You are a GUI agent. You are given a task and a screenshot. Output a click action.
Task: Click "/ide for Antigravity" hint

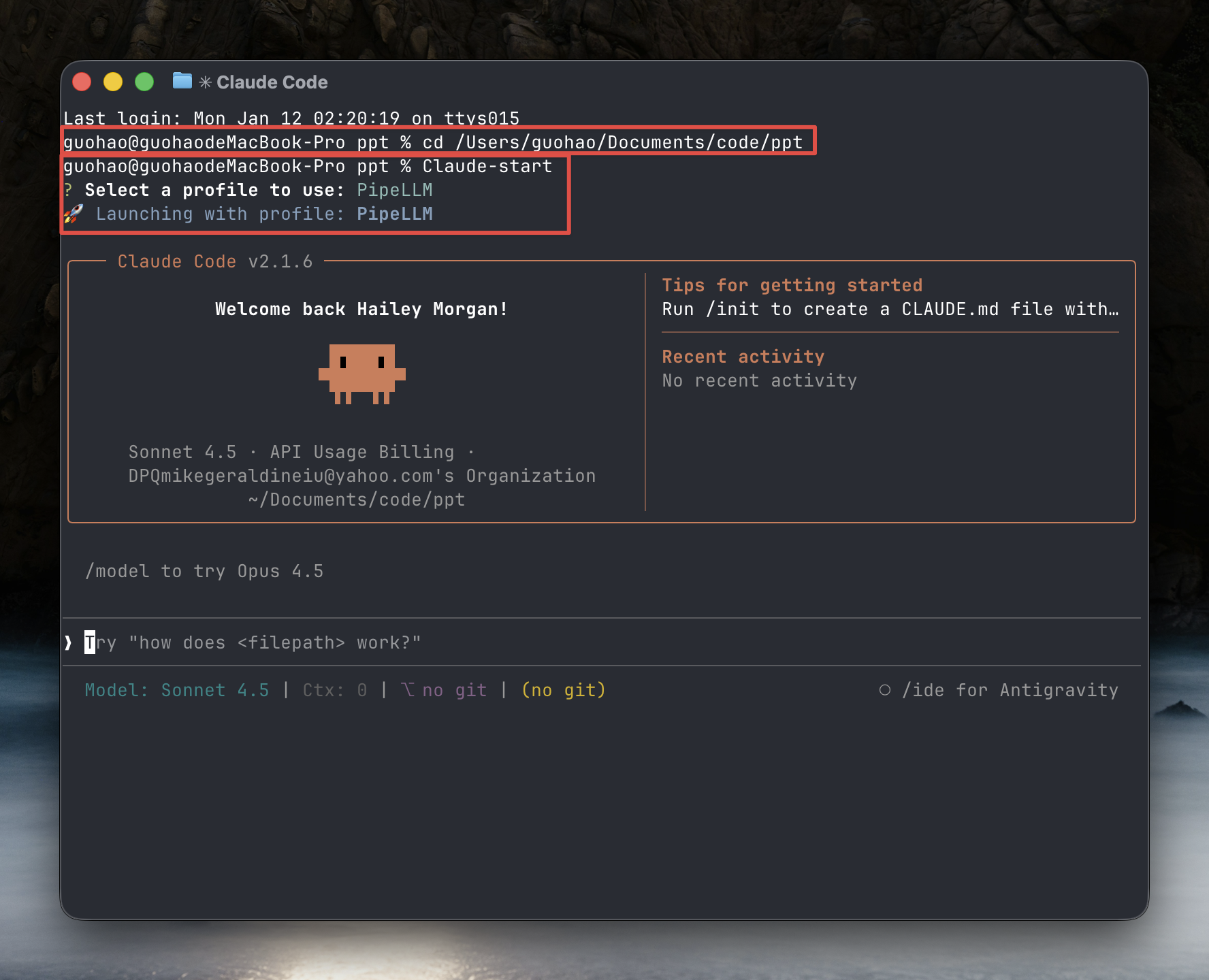(x=1010, y=690)
